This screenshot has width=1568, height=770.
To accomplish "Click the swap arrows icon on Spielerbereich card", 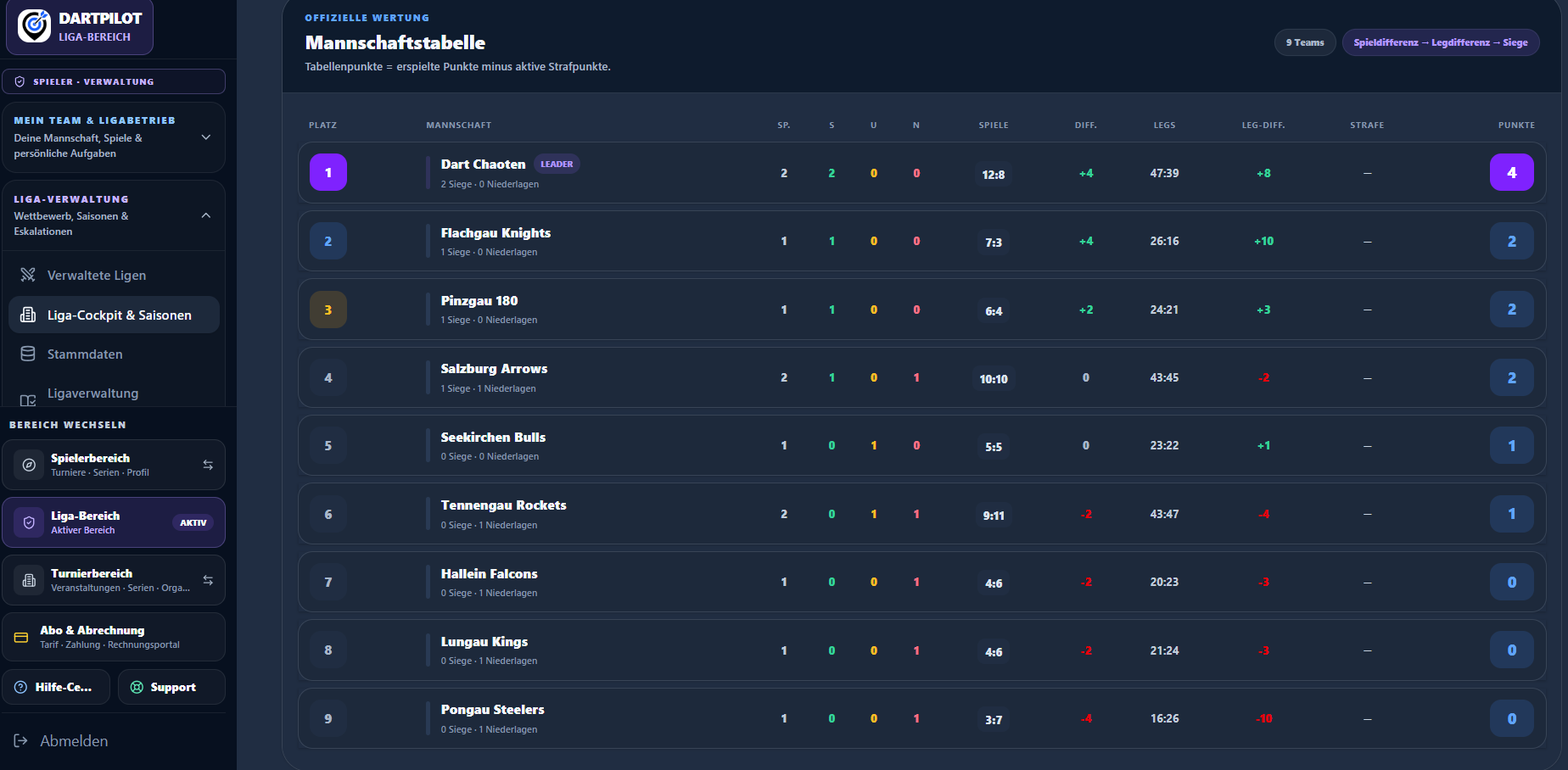I will (208, 465).
